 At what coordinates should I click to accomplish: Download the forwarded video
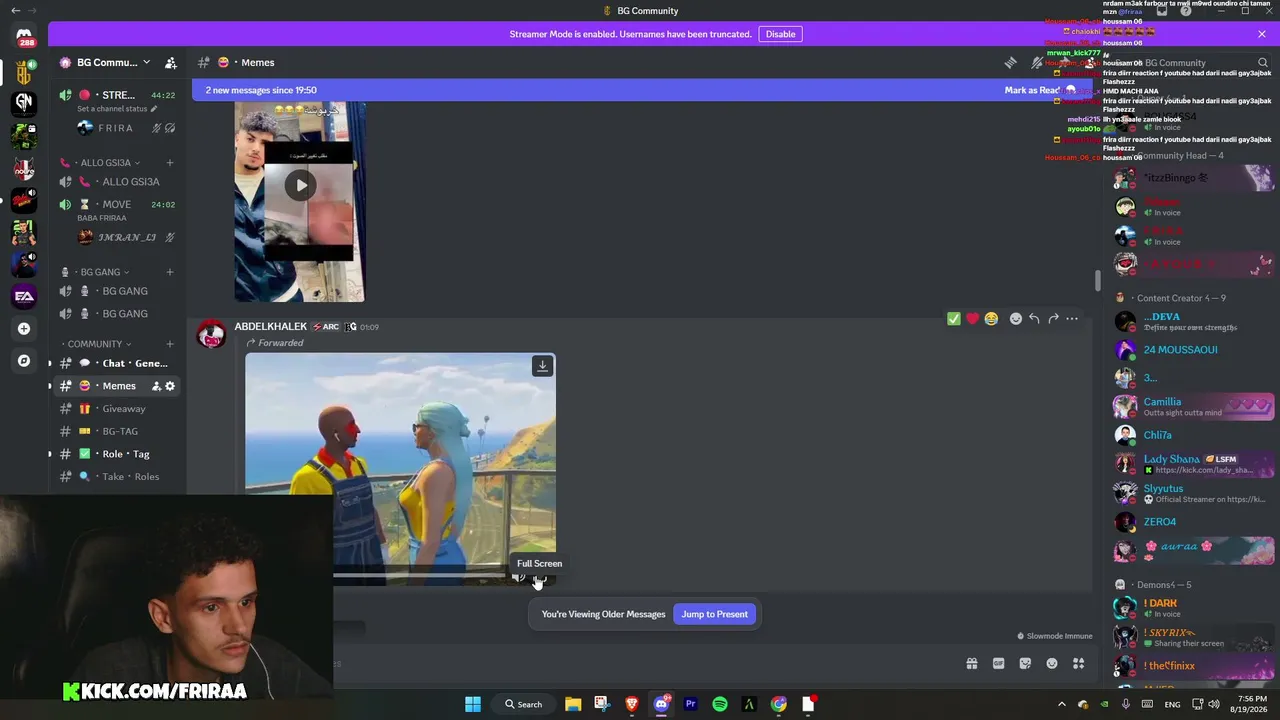(542, 366)
